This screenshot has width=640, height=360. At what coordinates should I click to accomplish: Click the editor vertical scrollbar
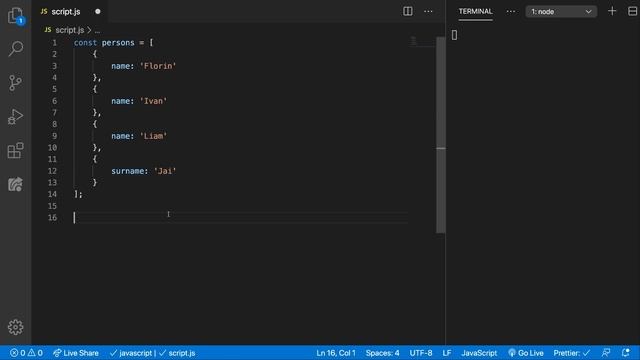[441, 135]
